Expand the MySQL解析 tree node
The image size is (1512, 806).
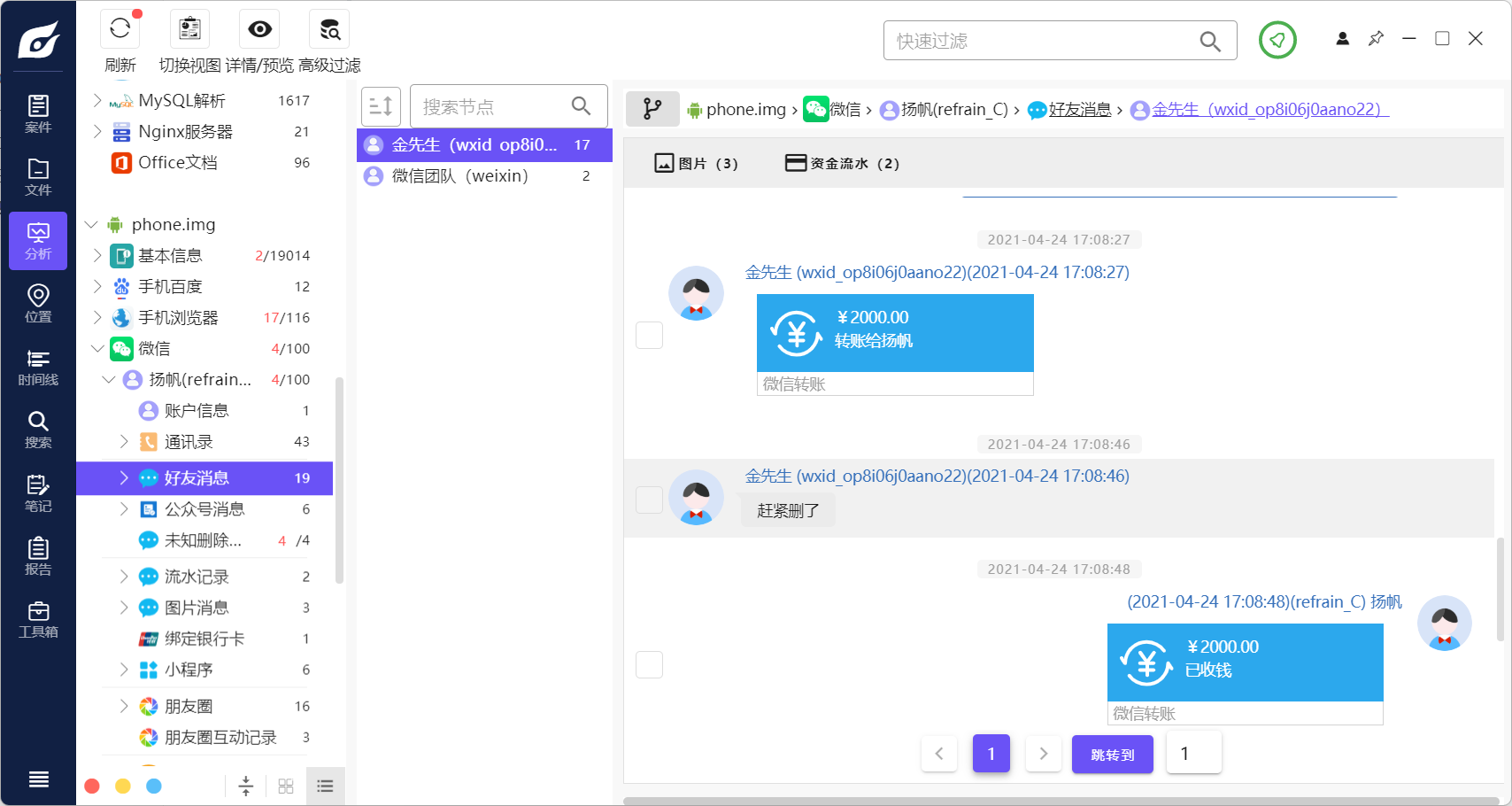click(x=97, y=100)
